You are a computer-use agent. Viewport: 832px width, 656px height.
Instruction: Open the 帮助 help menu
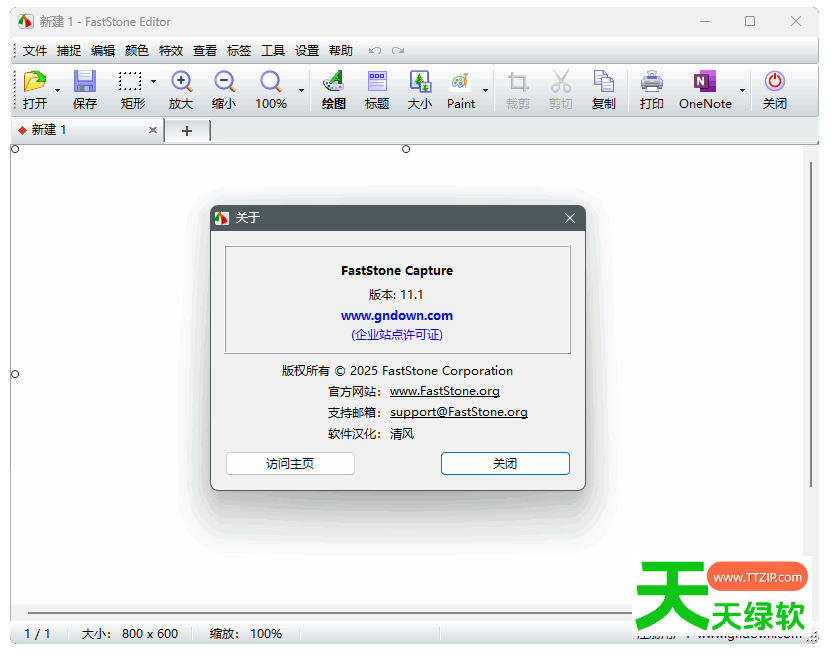[341, 51]
